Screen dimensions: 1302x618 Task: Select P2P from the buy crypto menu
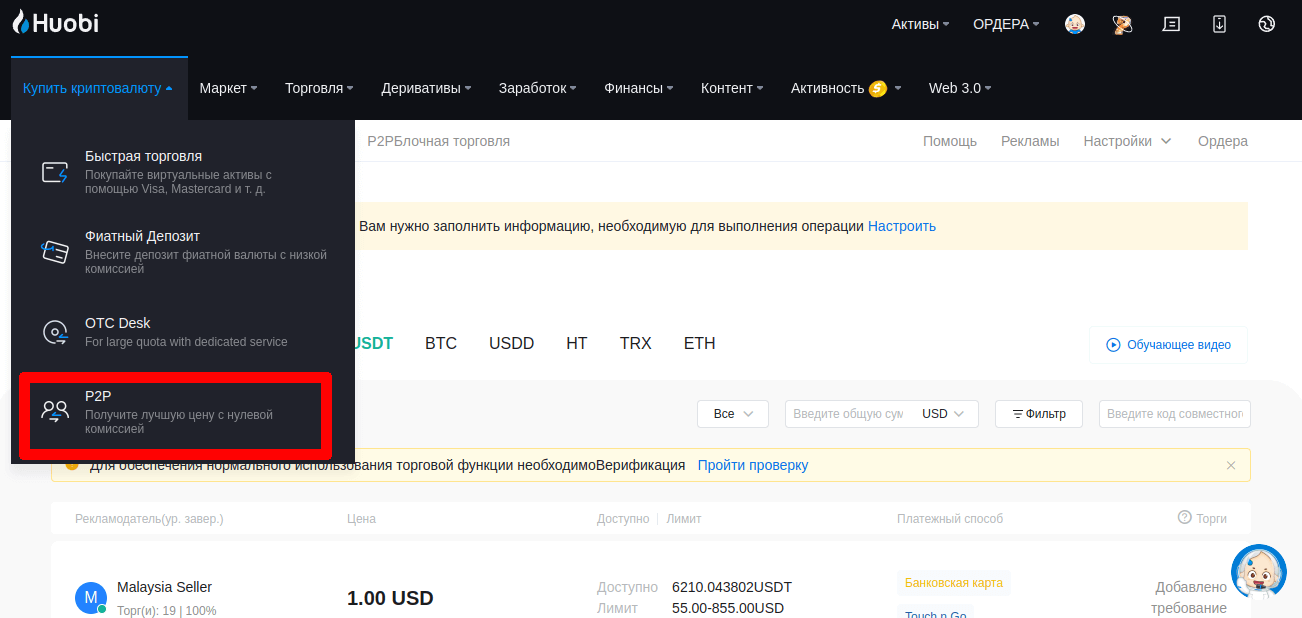pyautogui.click(x=175, y=413)
